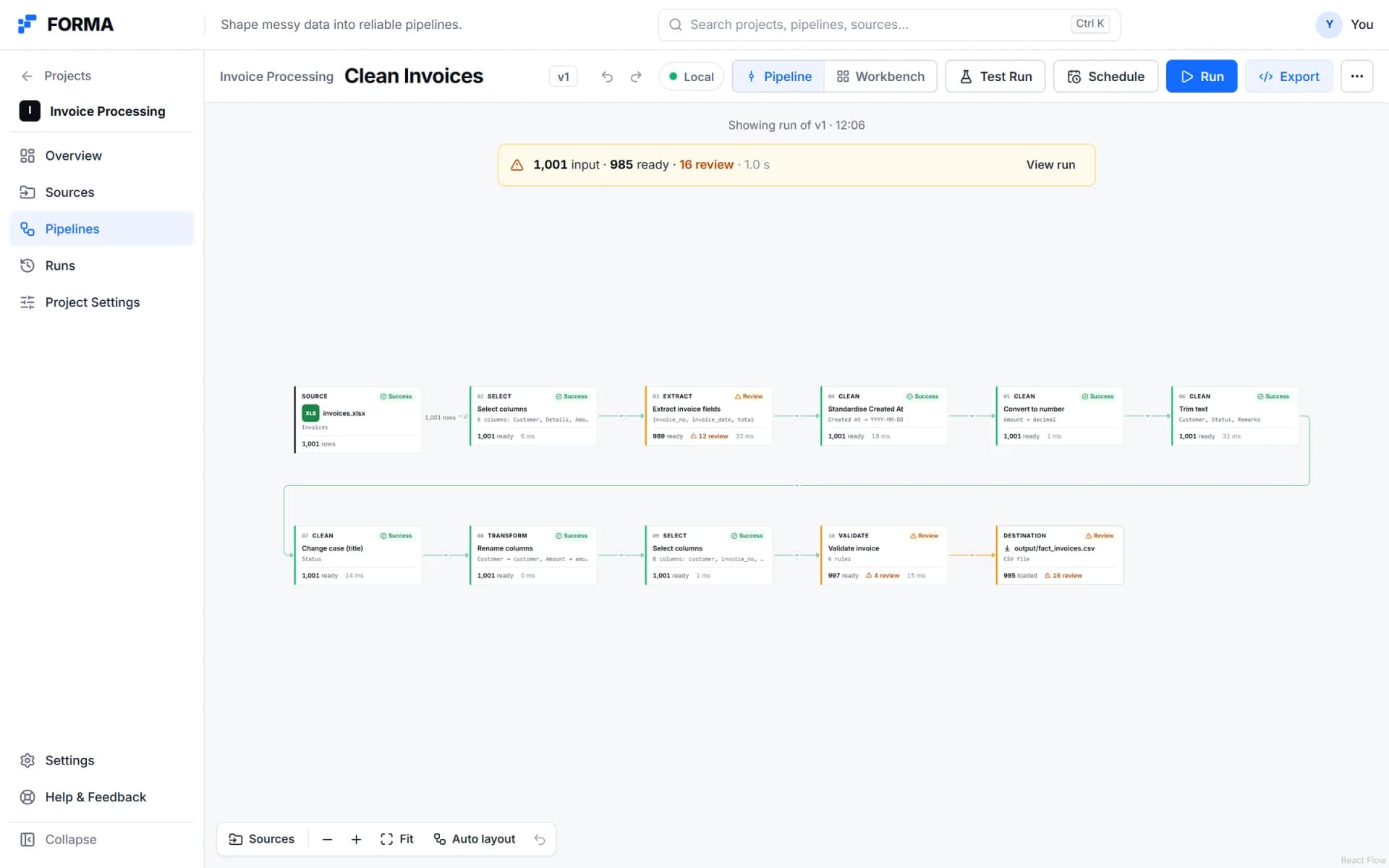
Task: Open the Sources panel from bottom toolbar
Action: tap(261, 839)
